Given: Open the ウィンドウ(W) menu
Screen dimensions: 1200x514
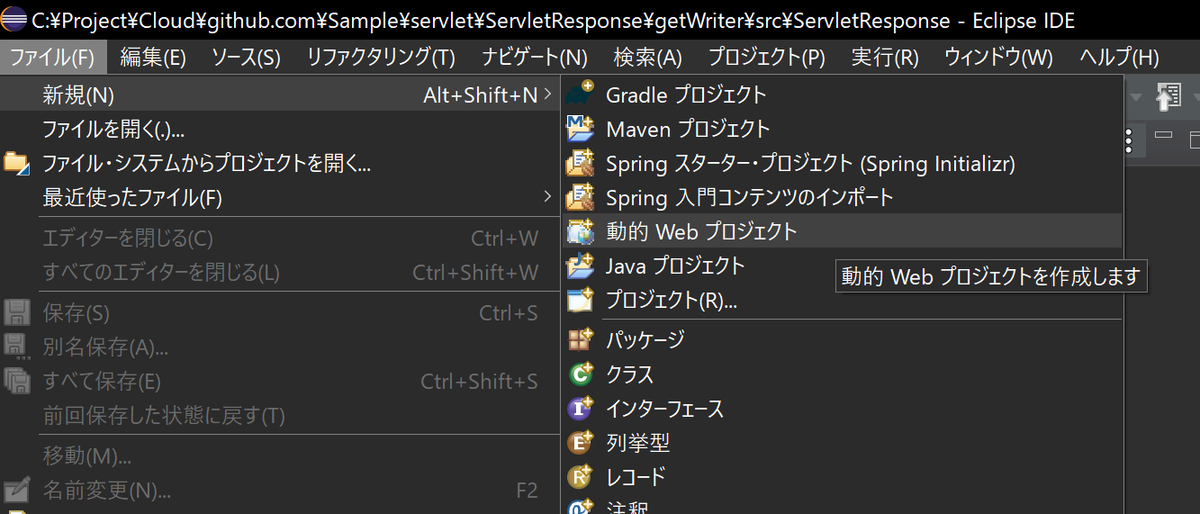Looking at the screenshot, I should click(x=999, y=58).
